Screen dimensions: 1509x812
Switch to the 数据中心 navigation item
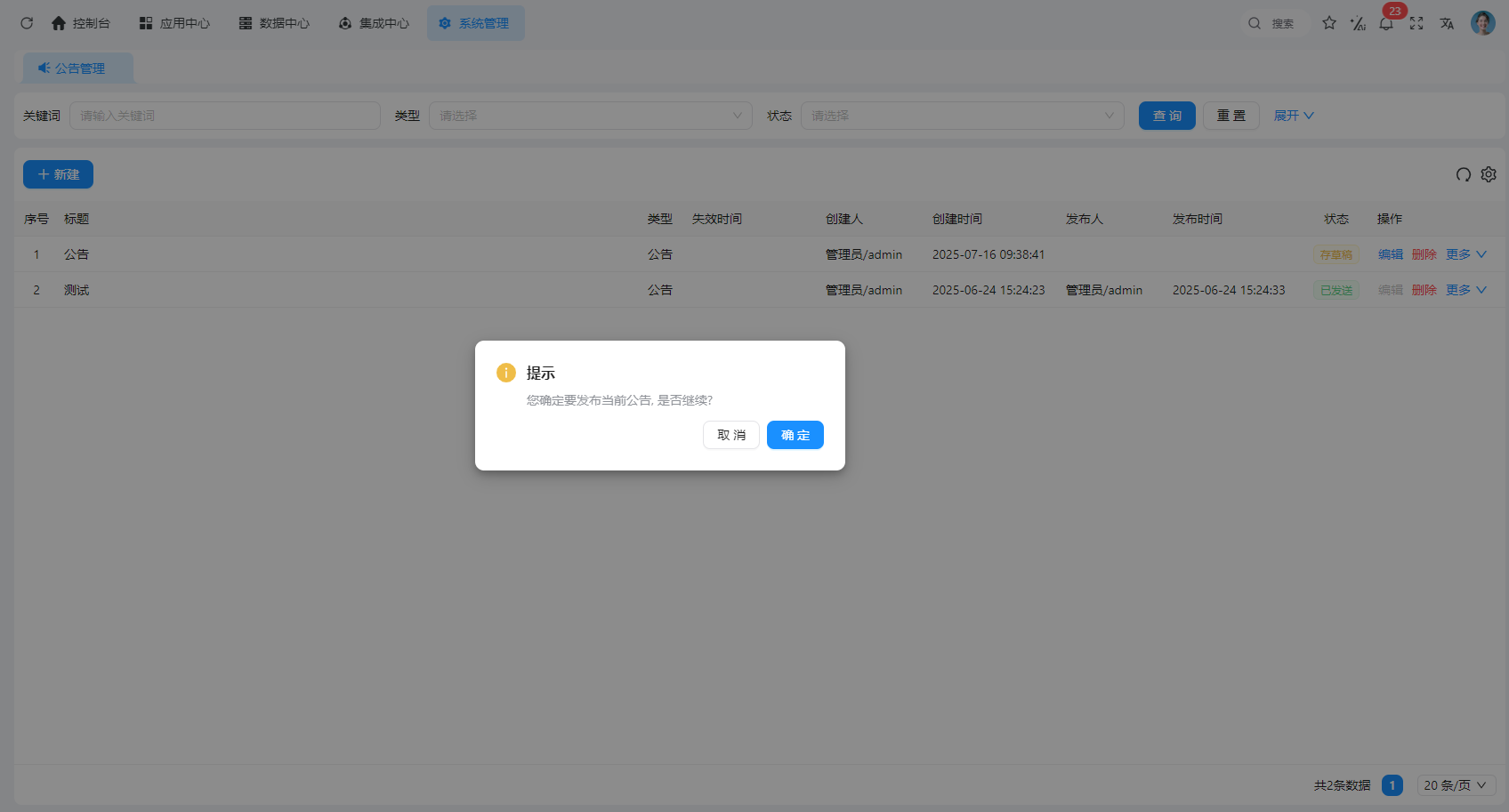[x=274, y=23]
